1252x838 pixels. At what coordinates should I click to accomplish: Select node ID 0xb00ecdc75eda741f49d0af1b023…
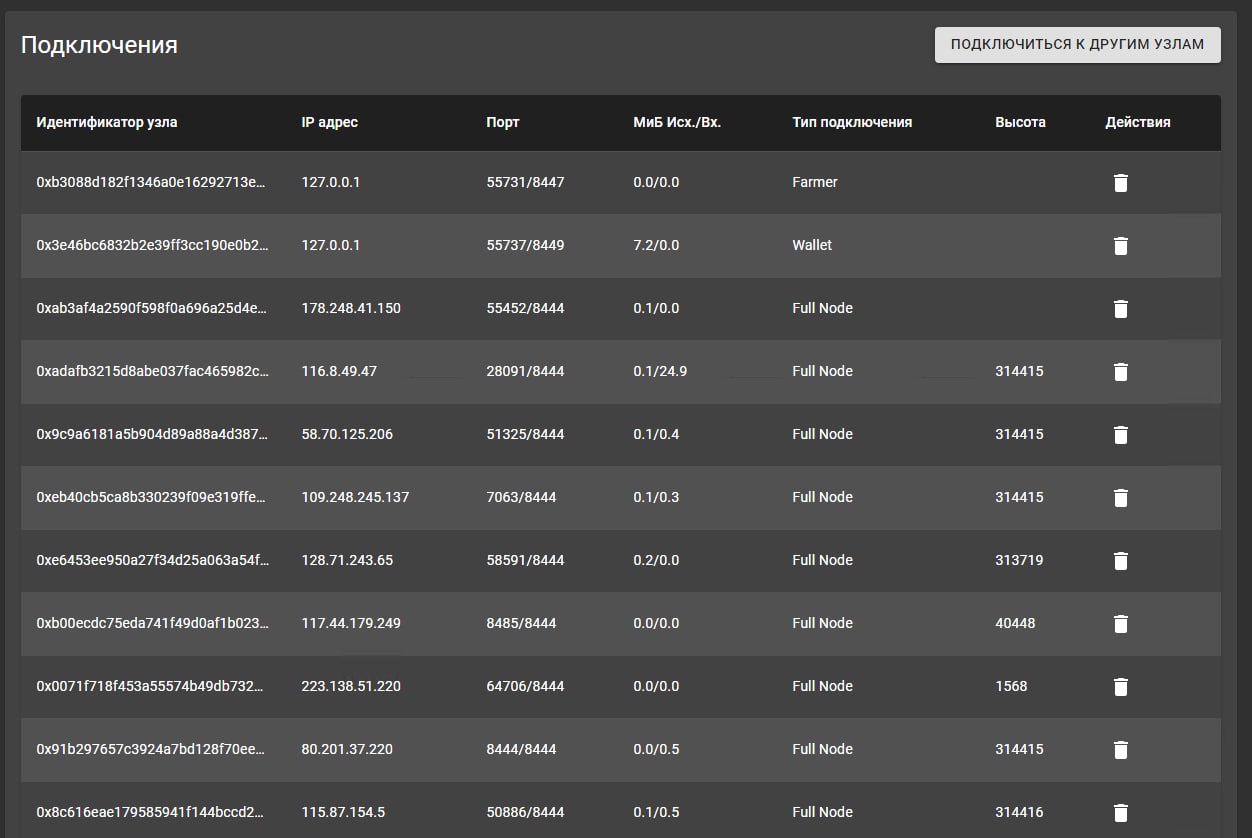(152, 623)
